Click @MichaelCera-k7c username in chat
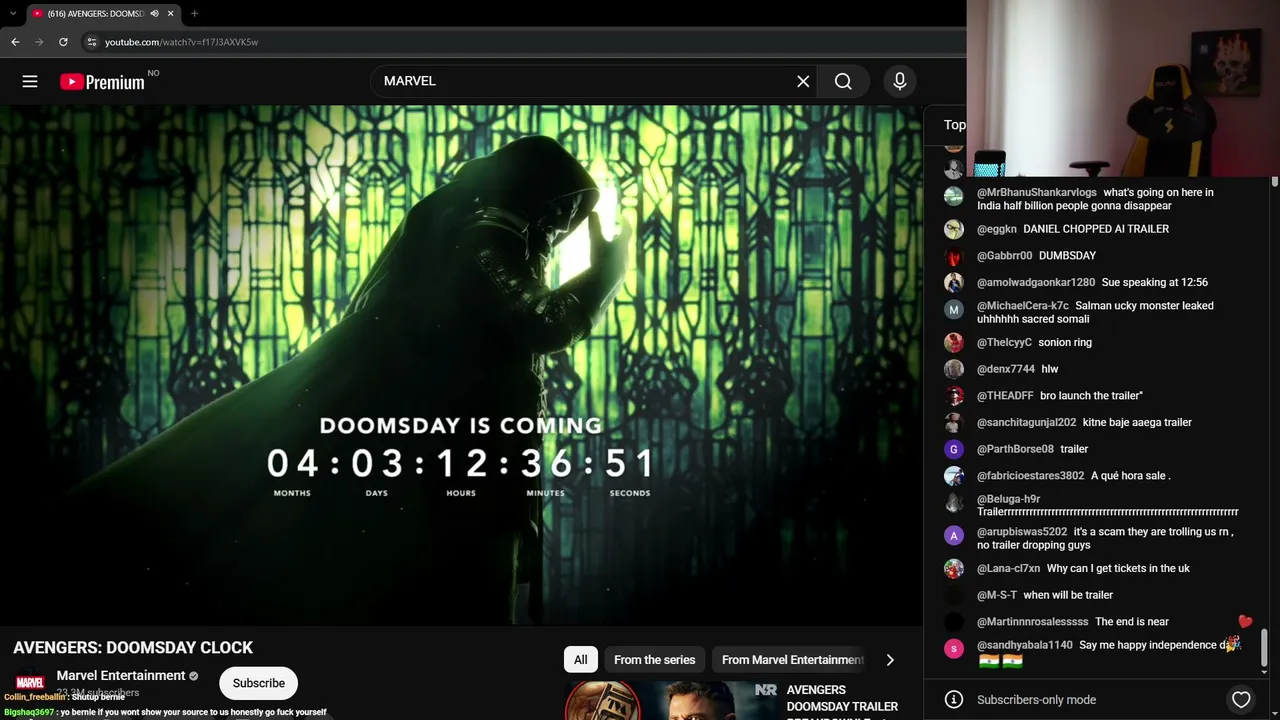 click(1023, 306)
